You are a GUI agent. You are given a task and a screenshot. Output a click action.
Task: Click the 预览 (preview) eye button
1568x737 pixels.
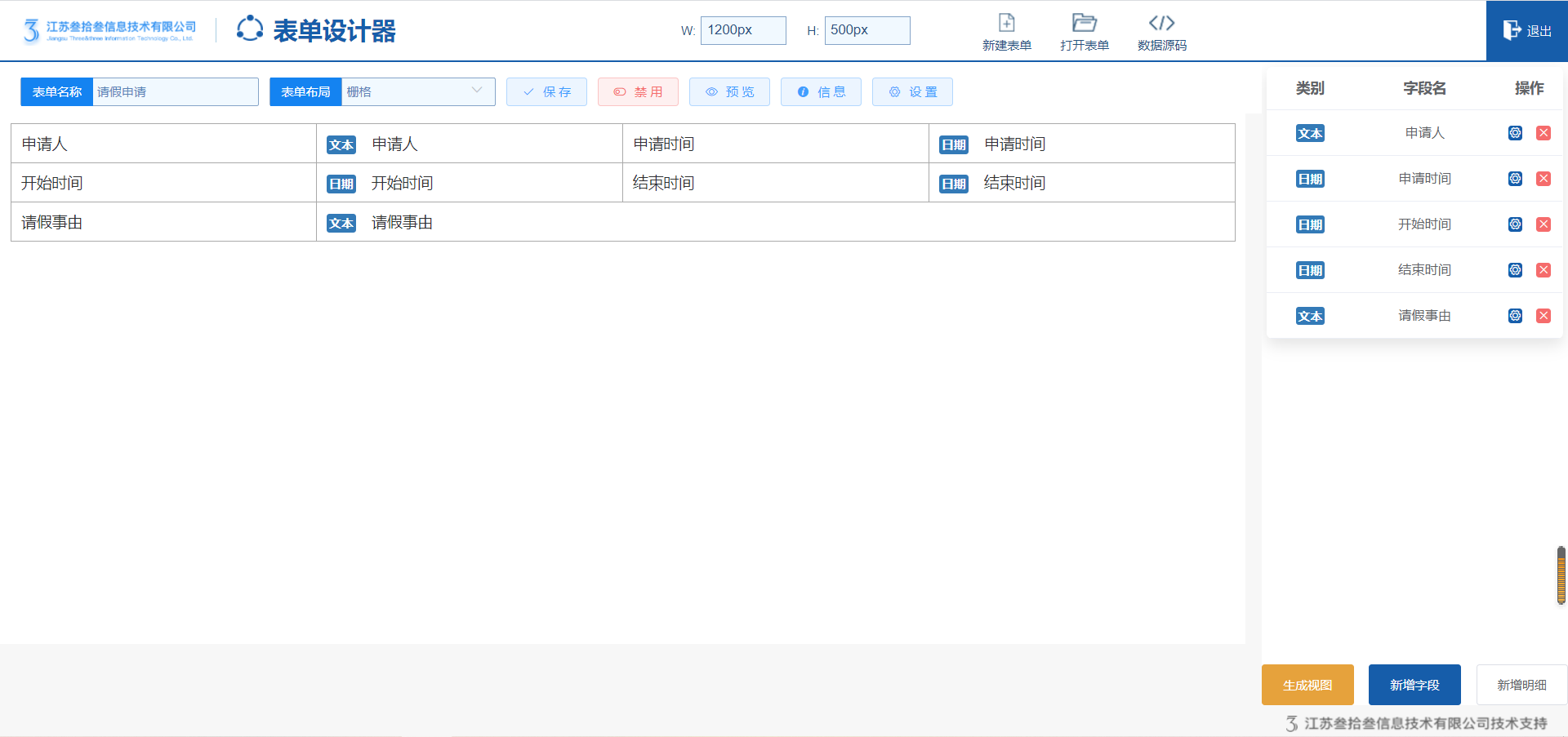pyautogui.click(x=729, y=92)
